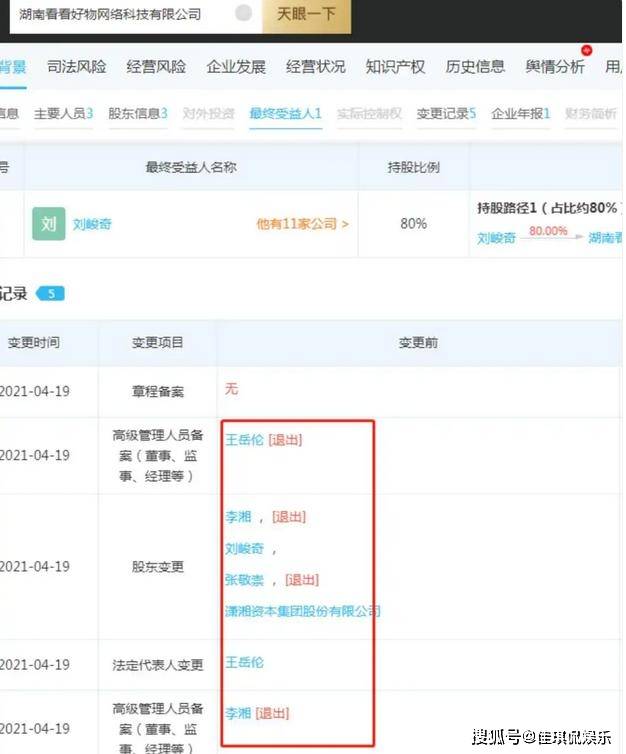Open the 司法风险 tab

(77, 67)
